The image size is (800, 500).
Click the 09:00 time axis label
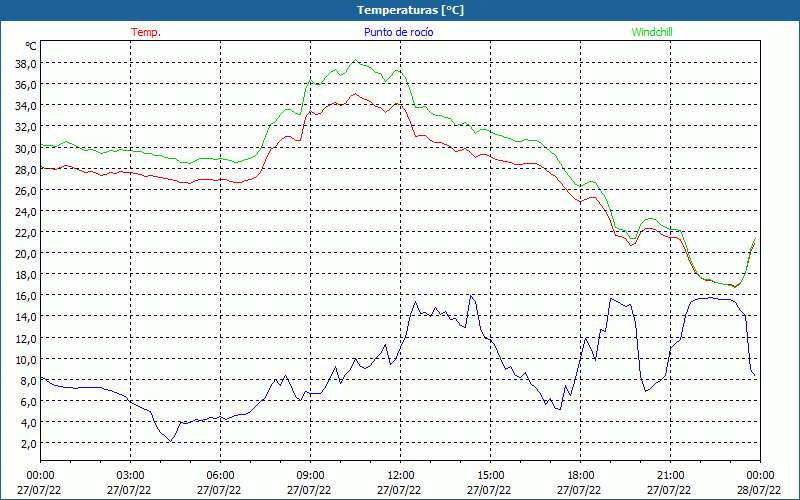[311, 476]
